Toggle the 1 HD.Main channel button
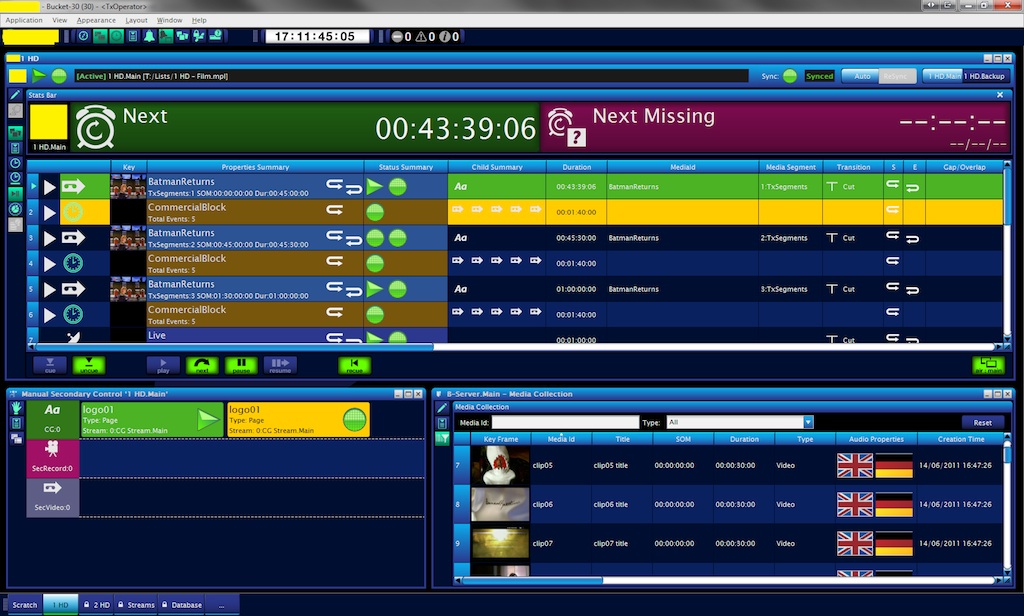 coord(942,76)
